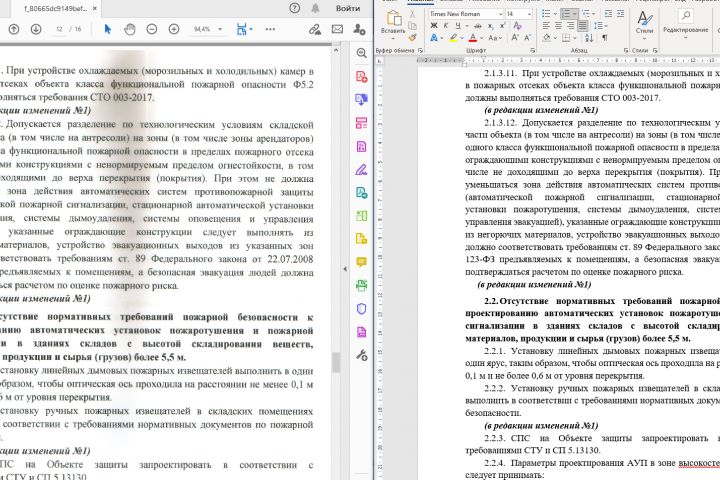Screen dimensions: 720x480
Task: Go to previous page in Acrobat
Action: [14, 29]
